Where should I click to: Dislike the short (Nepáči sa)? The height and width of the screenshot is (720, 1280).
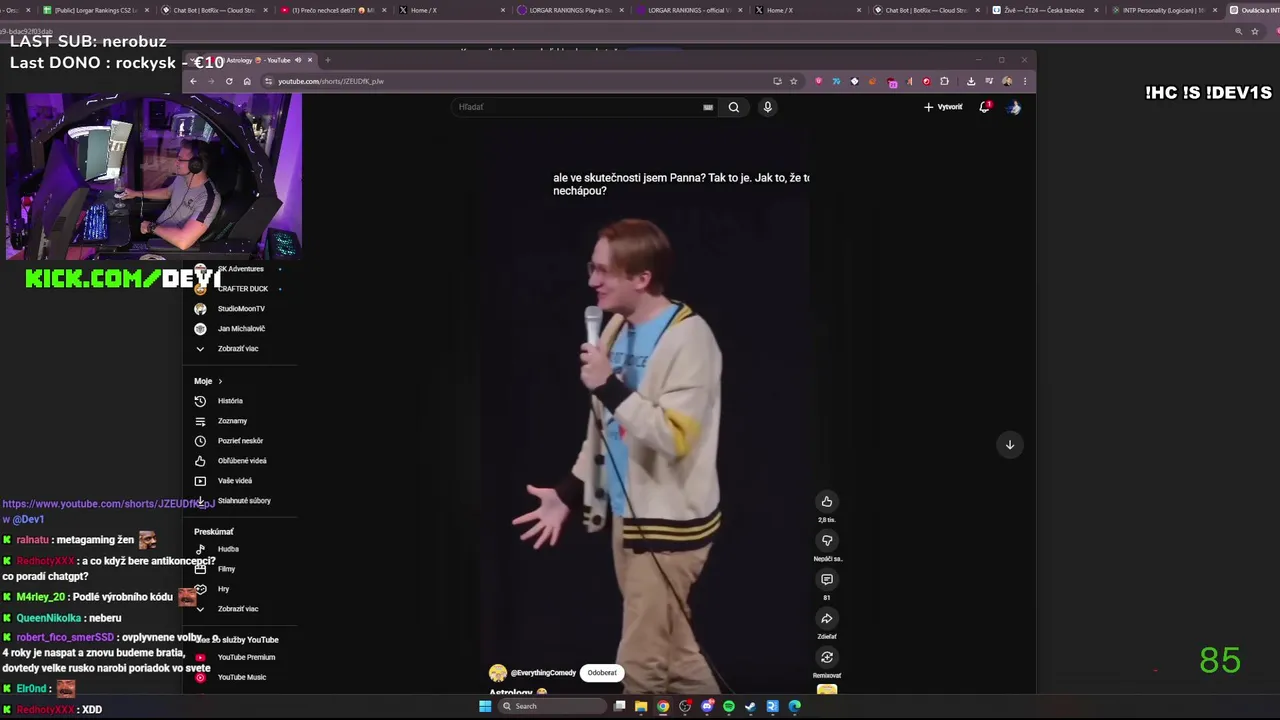click(x=826, y=541)
